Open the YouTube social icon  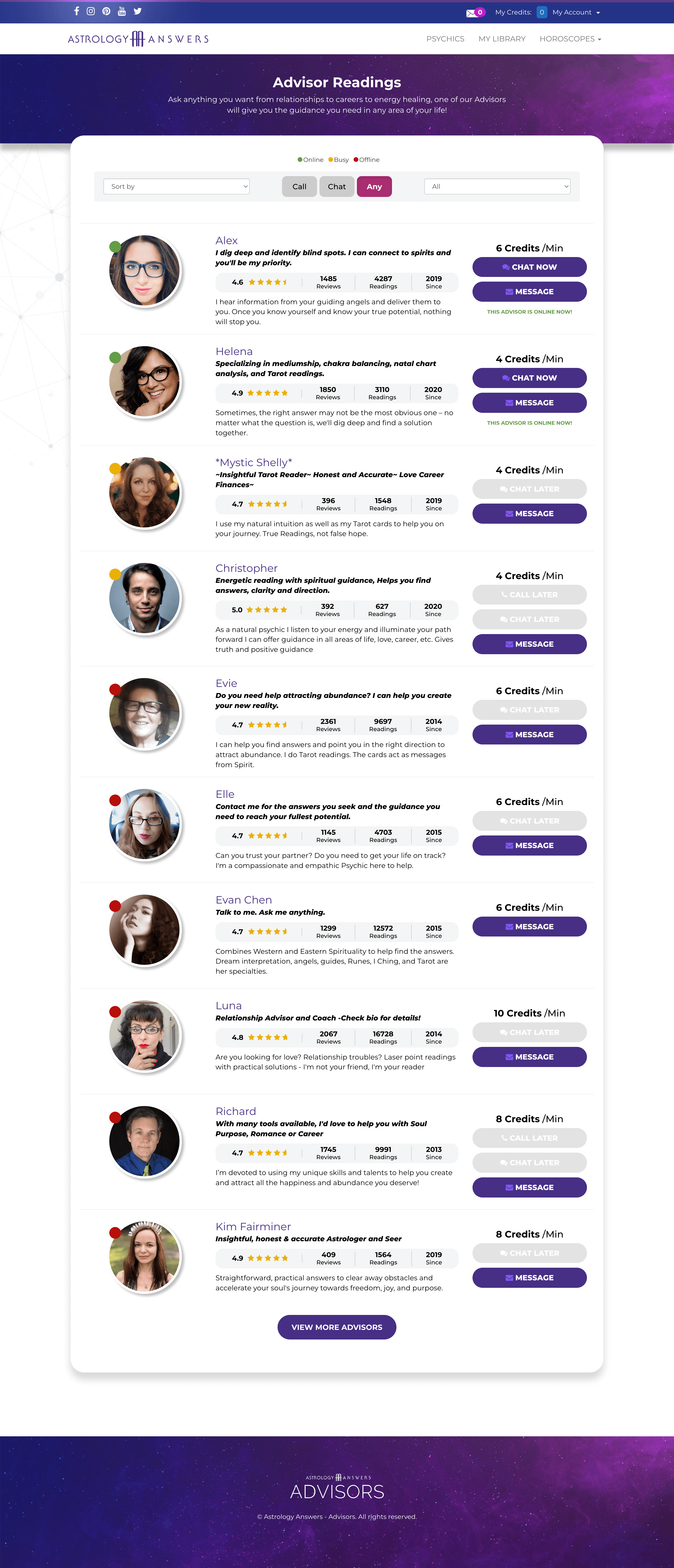pos(122,11)
